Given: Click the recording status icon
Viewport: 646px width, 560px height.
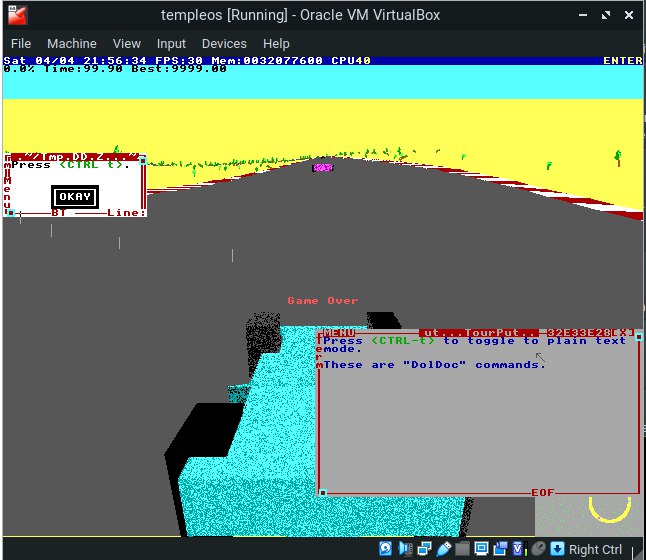Looking at the screenshot, I should pyautogui.click(x=500, y=548).
